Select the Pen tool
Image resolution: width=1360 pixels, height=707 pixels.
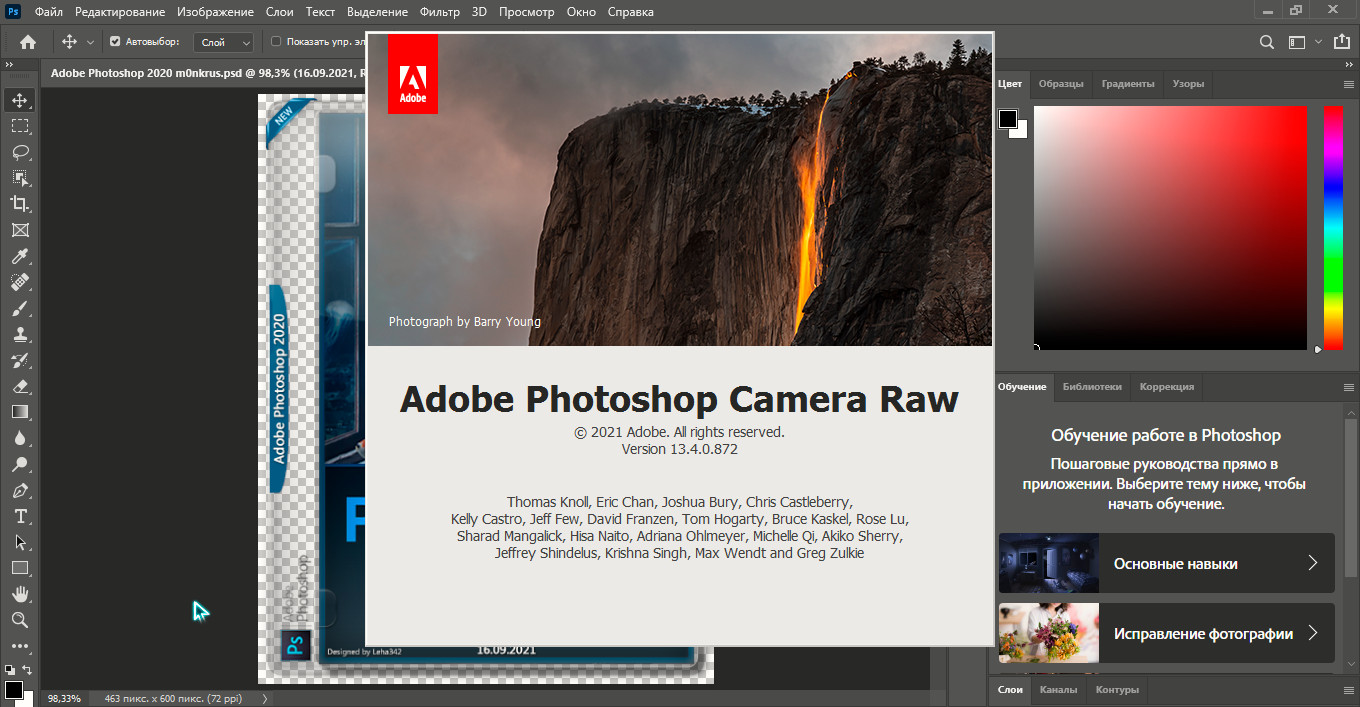pyautogui.click(x=20, y=490)
